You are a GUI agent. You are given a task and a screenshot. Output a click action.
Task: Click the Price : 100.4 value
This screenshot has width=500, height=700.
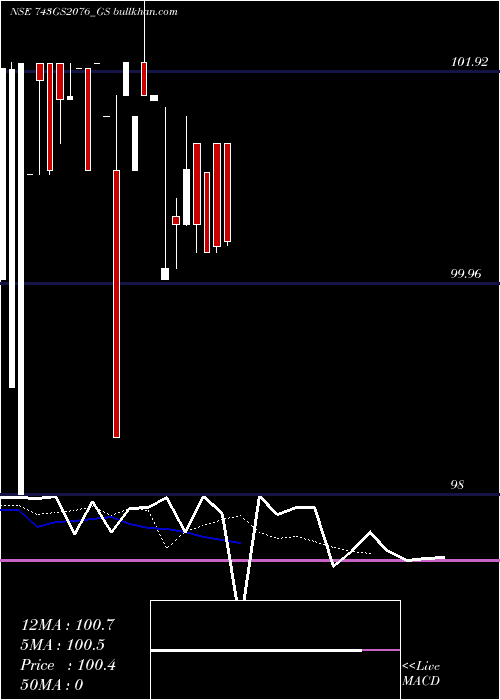click(x=68, y=665)
